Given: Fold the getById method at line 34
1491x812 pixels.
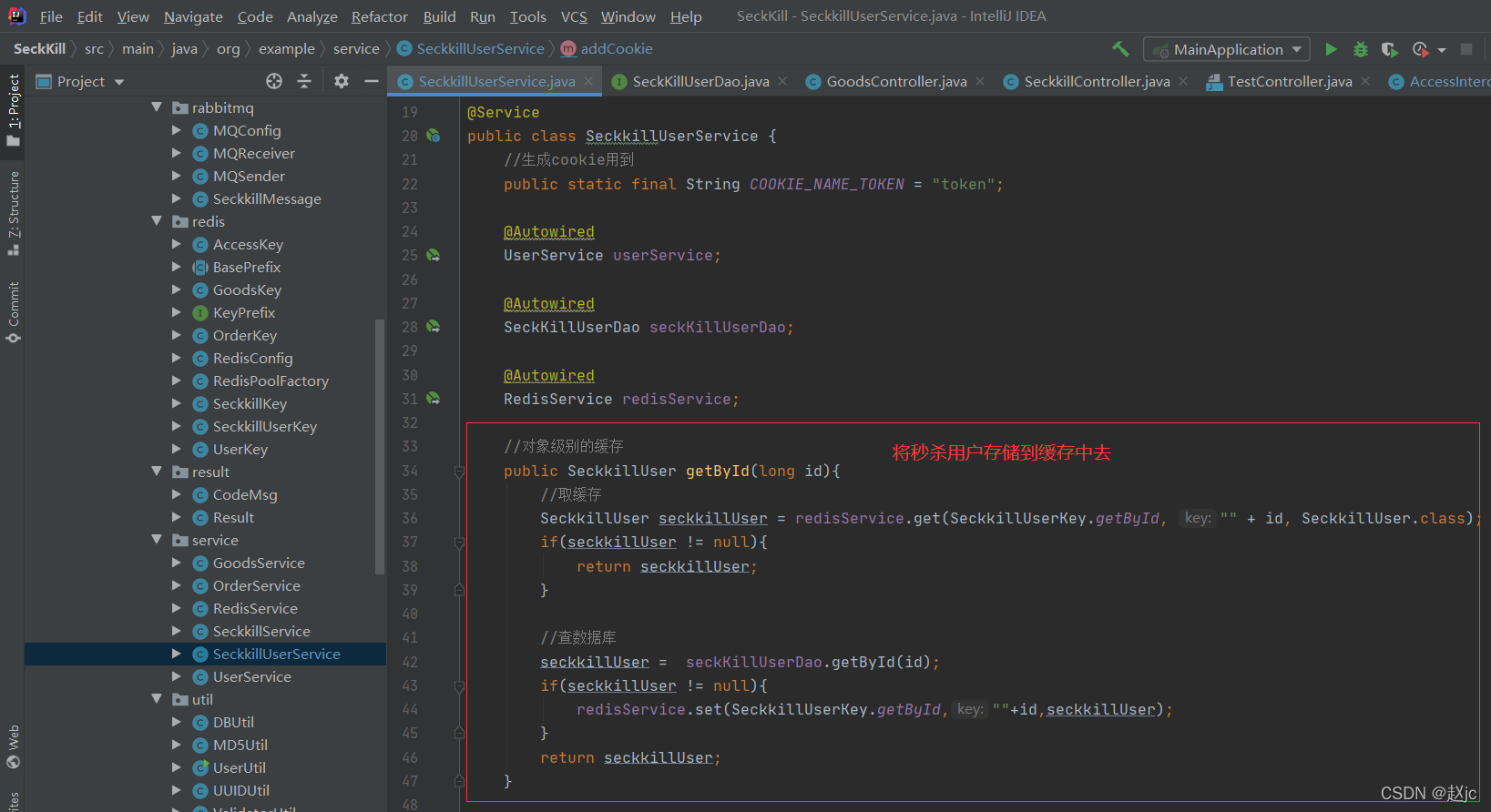Looking at the screenshot, I should (x=459, y=472).
